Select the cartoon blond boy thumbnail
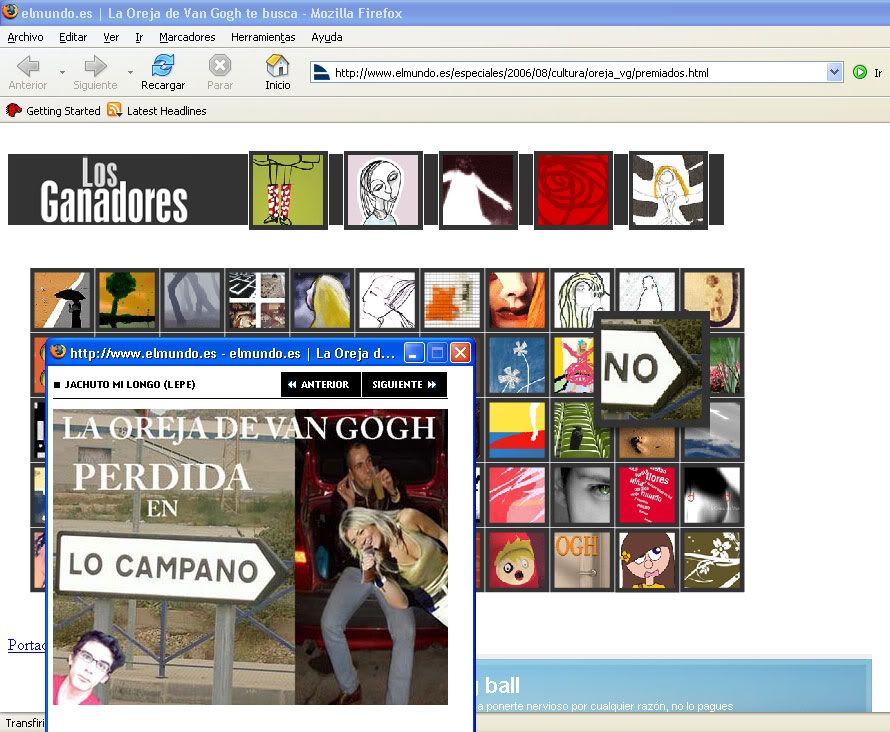Viewport: 890px width, 732px height. coord(517,560)
